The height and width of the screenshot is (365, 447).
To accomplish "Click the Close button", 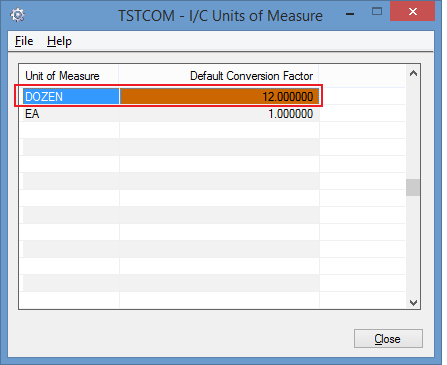I will pos(388,339).
